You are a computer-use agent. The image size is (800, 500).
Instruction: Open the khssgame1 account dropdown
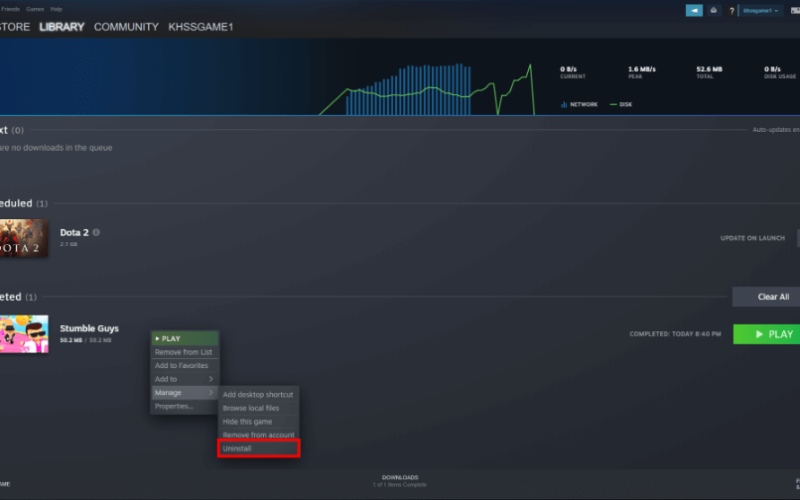761,10
